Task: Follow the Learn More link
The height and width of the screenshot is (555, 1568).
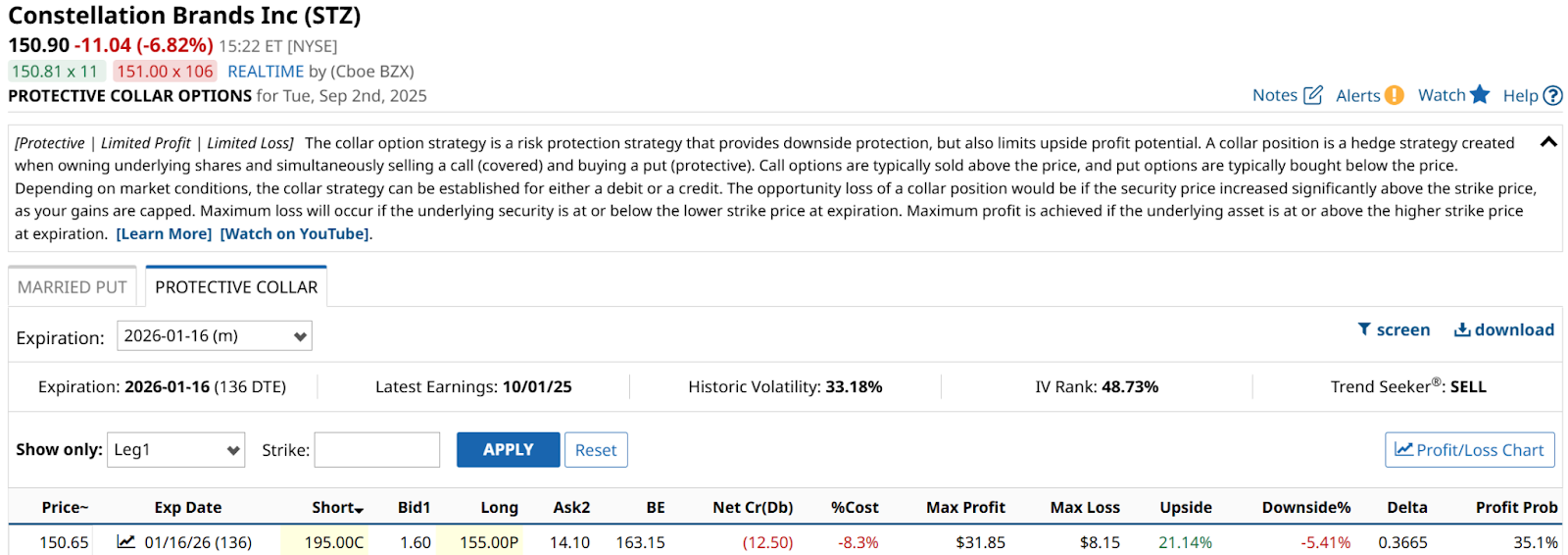Action: click(x=164, y=234)
